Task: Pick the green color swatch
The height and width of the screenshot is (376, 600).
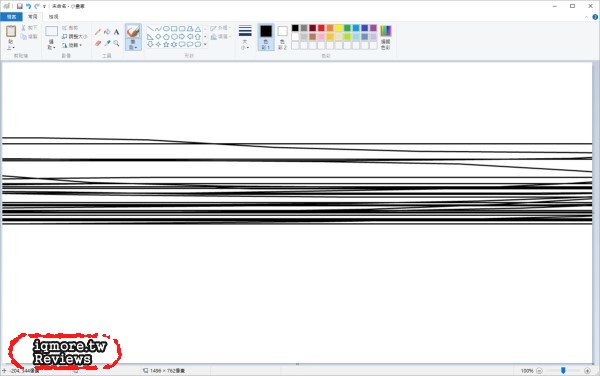Action: click(347, 28)
